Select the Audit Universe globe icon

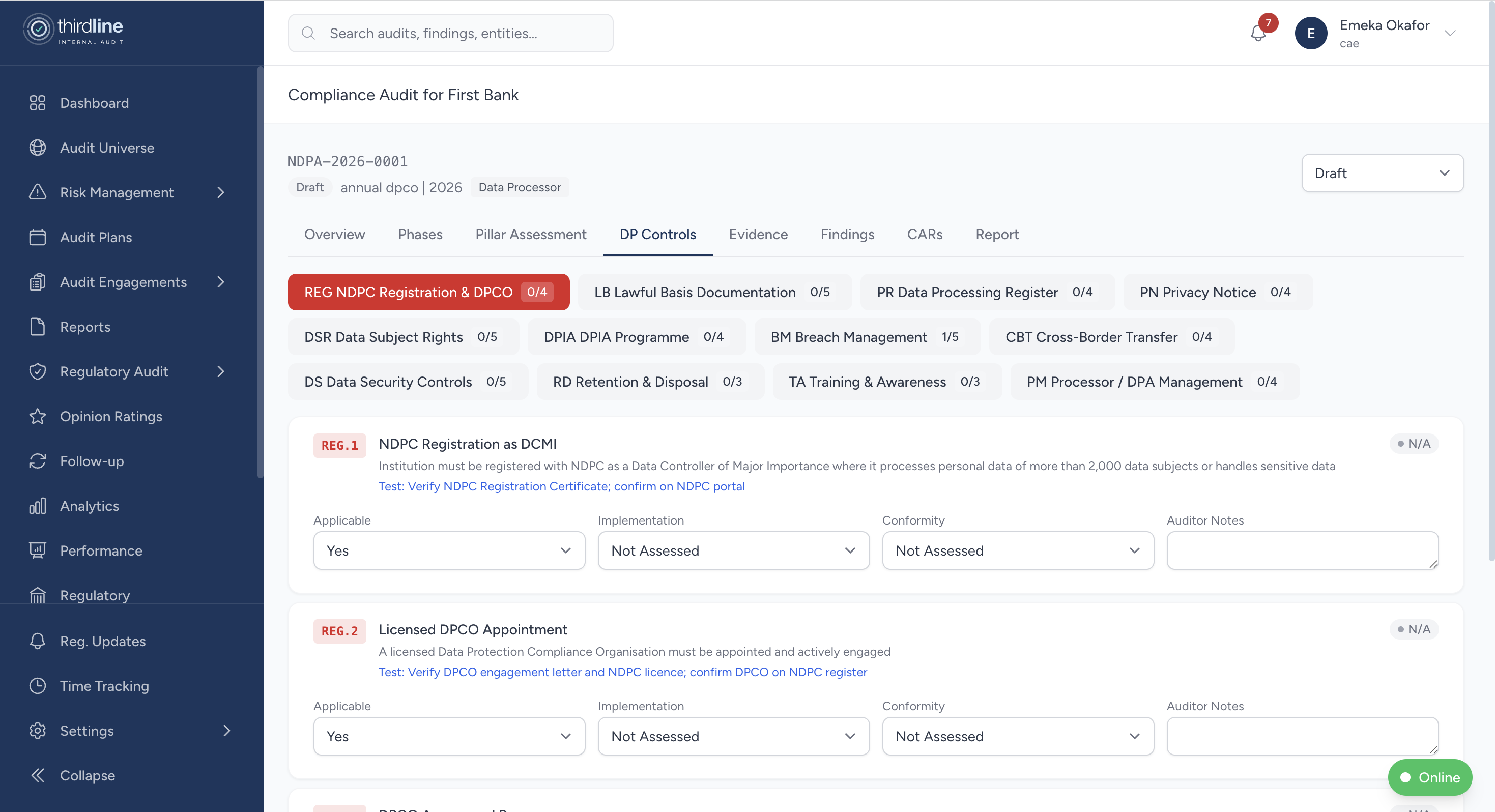point(37,148)
